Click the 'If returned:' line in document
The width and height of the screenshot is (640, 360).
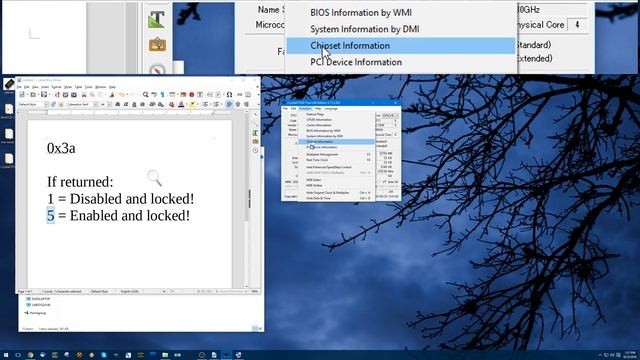(80, 182)
